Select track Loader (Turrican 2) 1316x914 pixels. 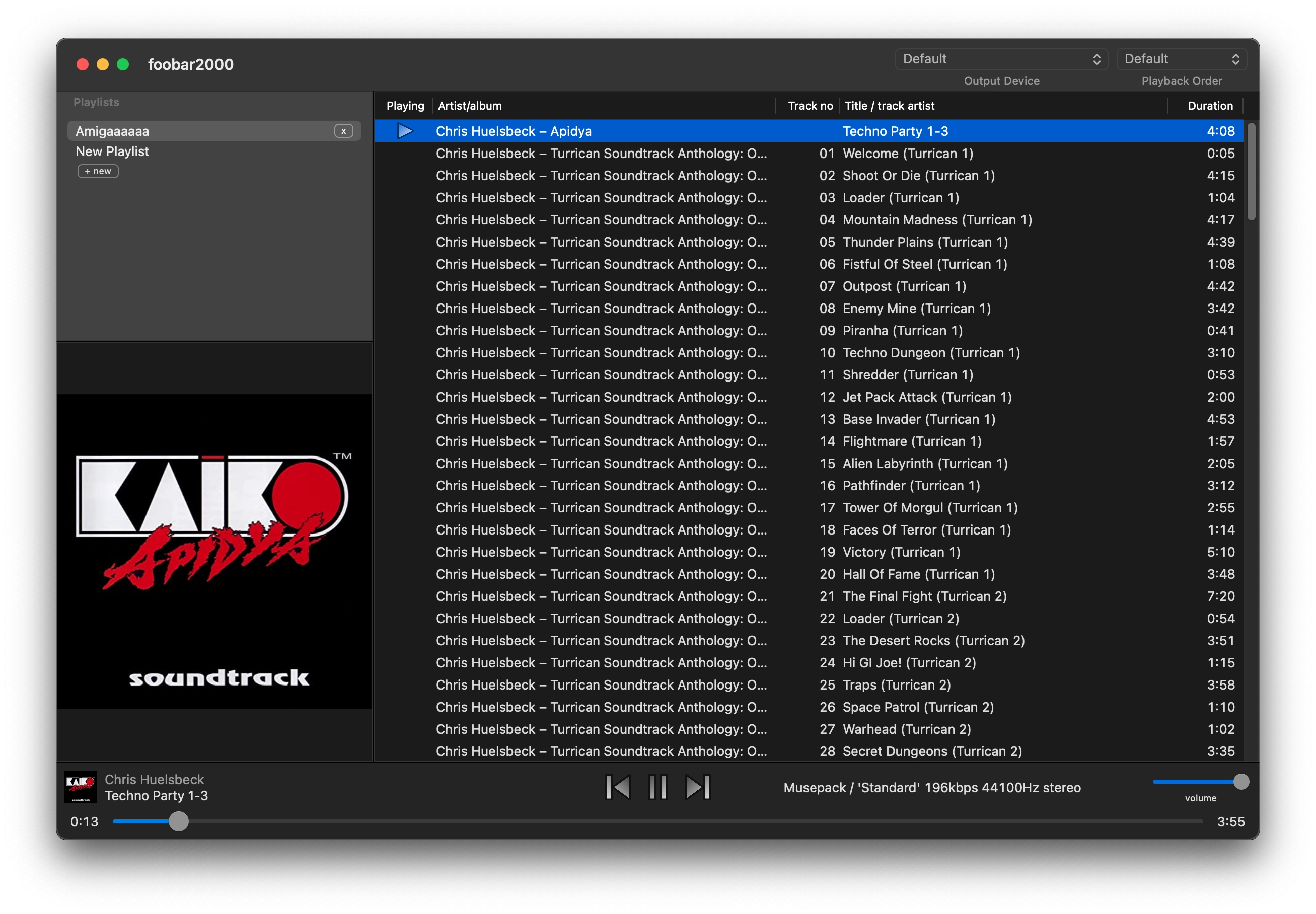point(809,619)
